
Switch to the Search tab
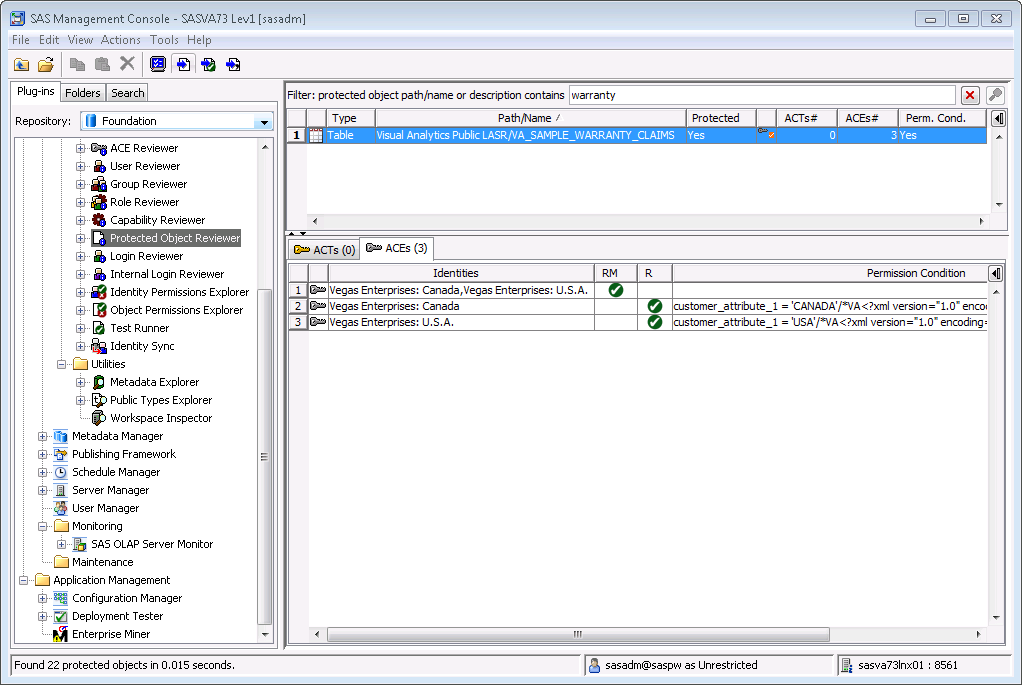point(128,93)
